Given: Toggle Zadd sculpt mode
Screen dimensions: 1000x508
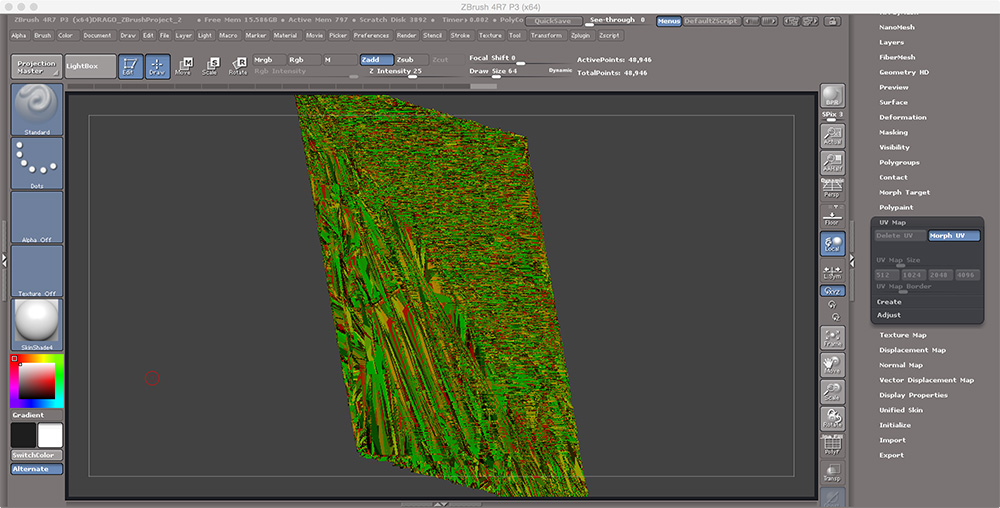Looking at the screenshot, I should point(377,60).
